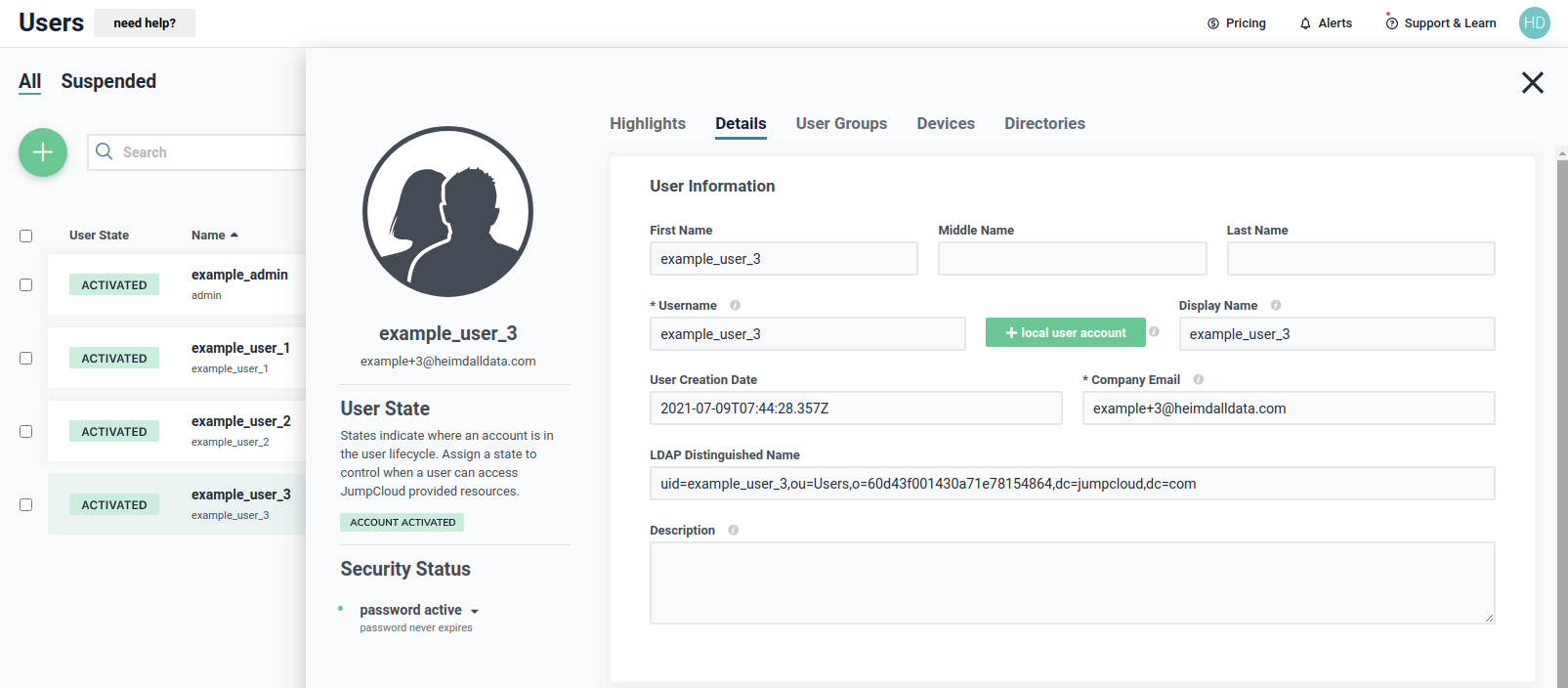Click info icon next to Username
Viewport: 1568px width, 688px height.
pos(736,306)
